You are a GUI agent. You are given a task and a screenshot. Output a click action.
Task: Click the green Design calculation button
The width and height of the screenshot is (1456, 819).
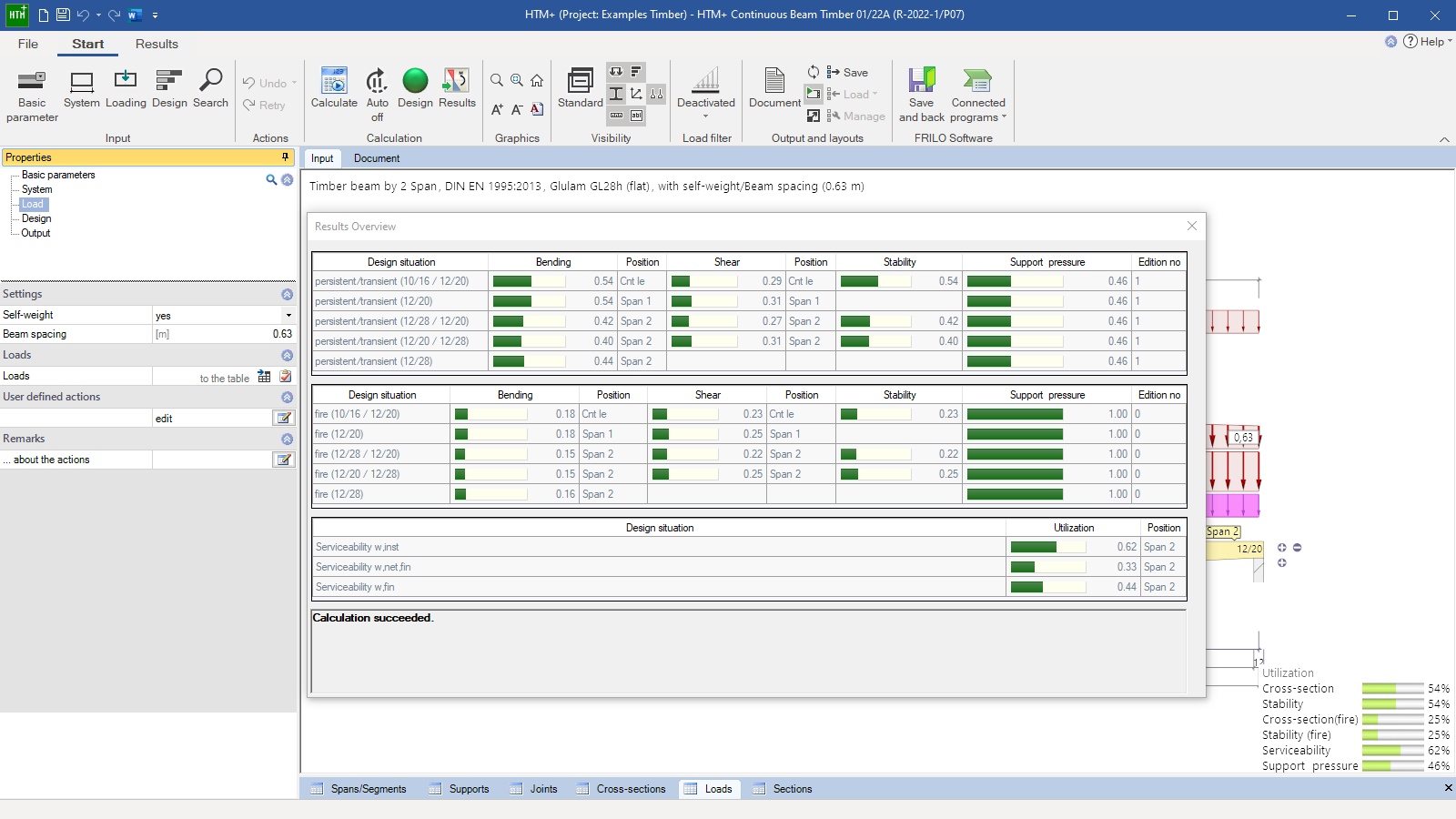coord(415,89)
